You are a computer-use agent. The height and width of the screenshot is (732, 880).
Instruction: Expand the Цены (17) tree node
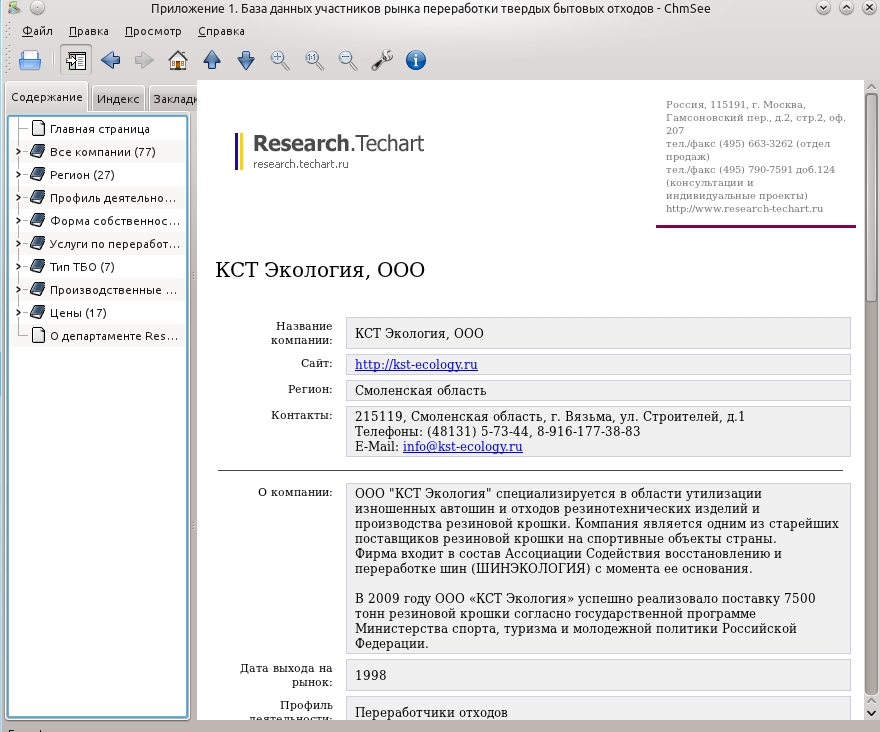tap(19, 313)
